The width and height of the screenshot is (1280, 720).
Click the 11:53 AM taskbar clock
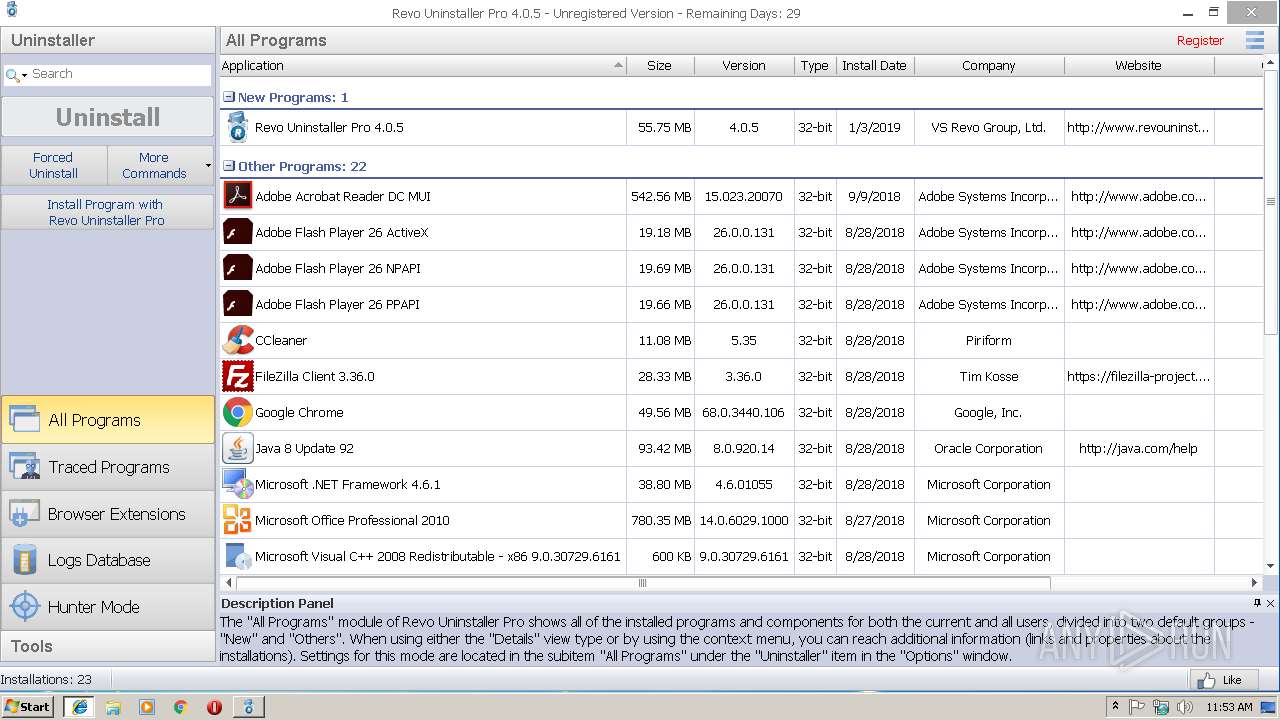(1229, 707)
